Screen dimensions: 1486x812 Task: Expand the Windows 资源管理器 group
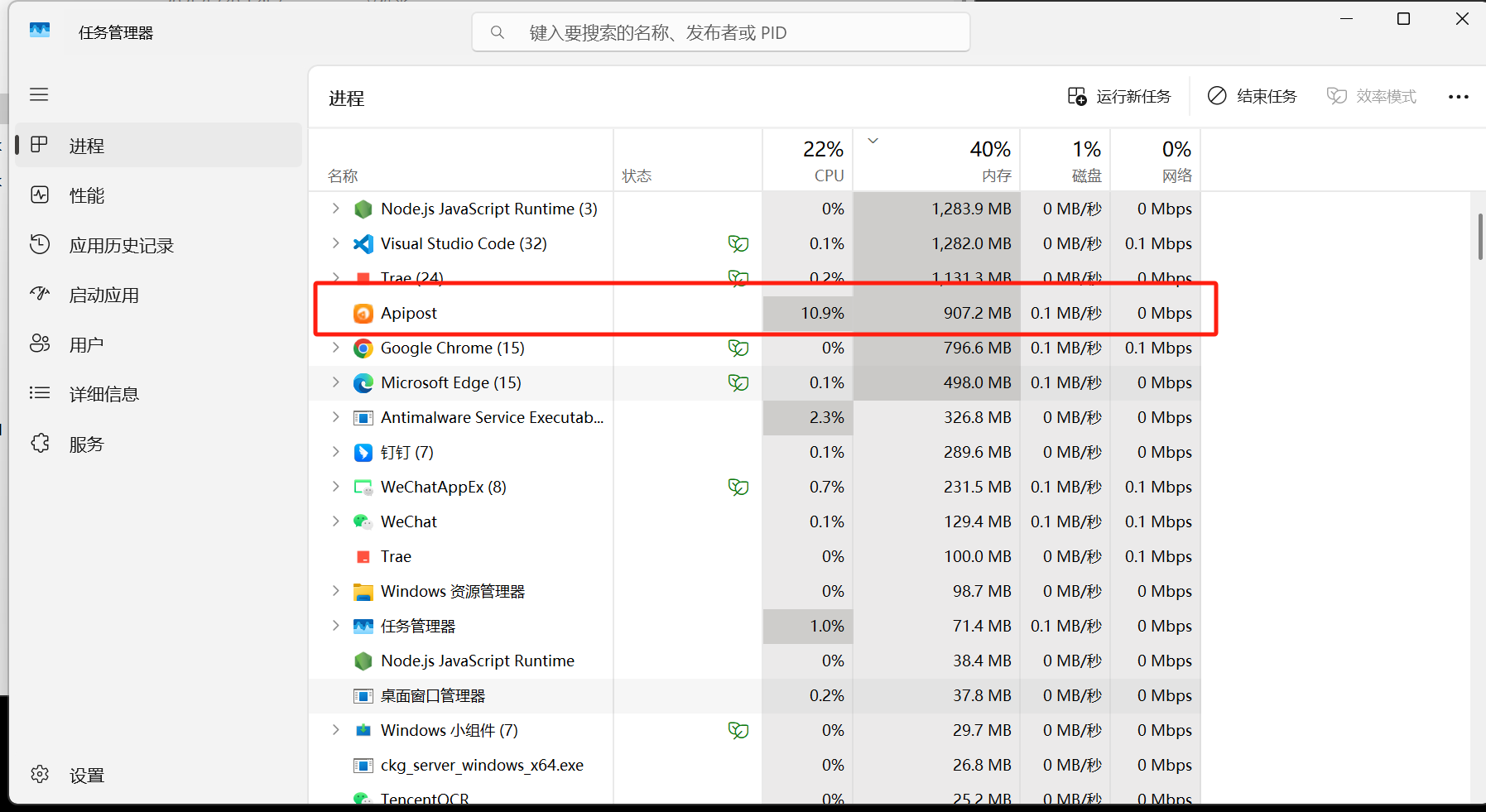click(335, 591)
